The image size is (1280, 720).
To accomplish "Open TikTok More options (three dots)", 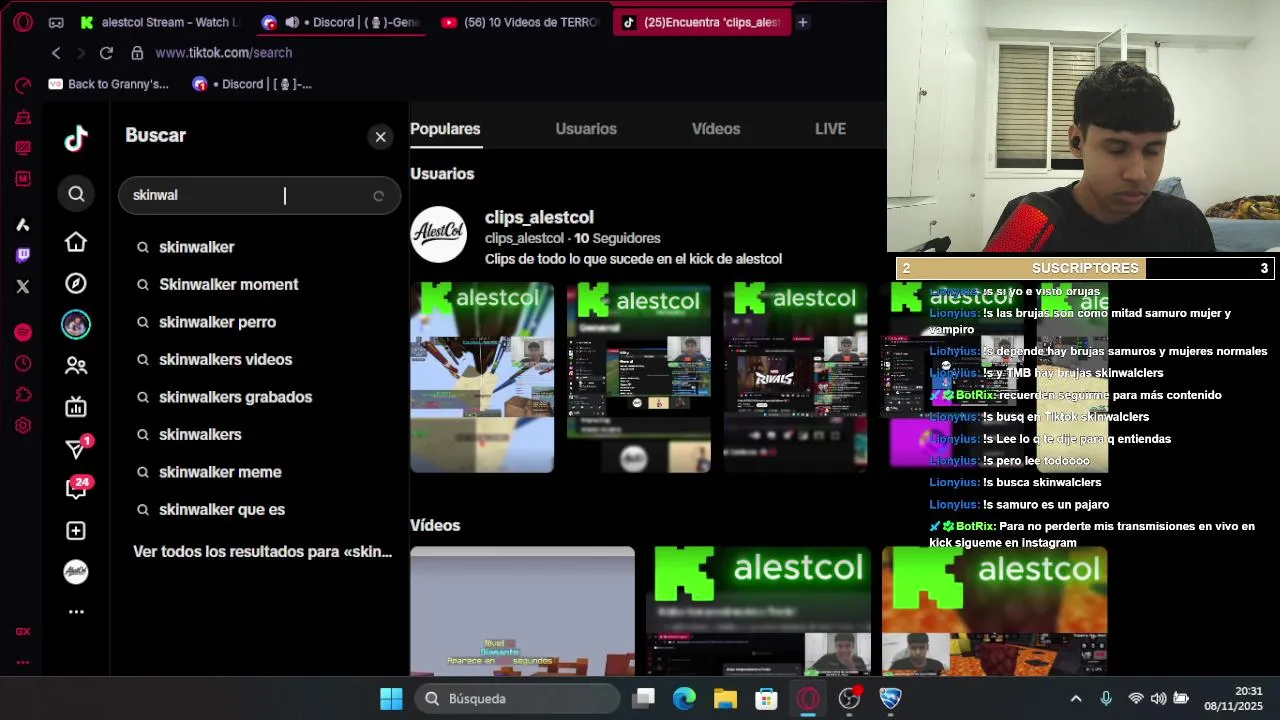I will point(76,611).
